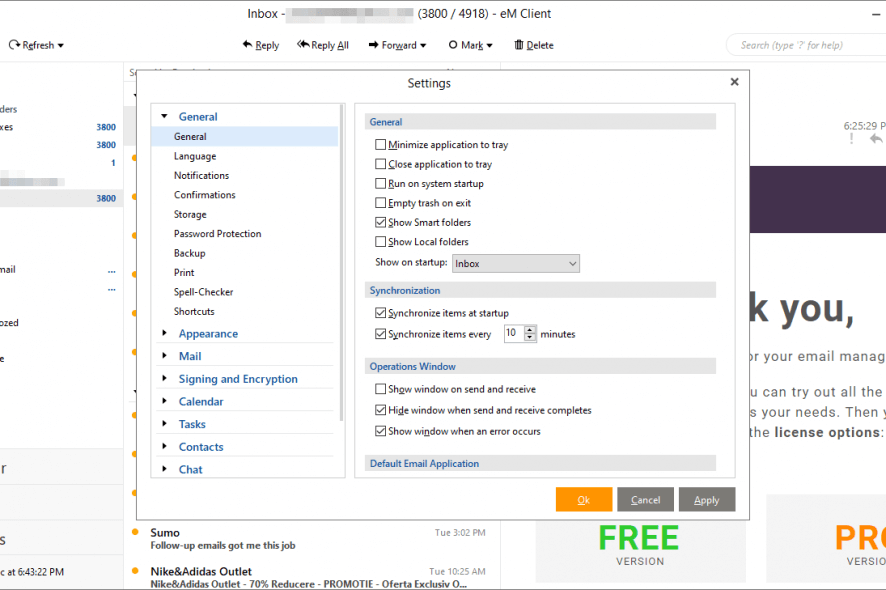Disable Show Smart folders checkbox

coord(380,222)
